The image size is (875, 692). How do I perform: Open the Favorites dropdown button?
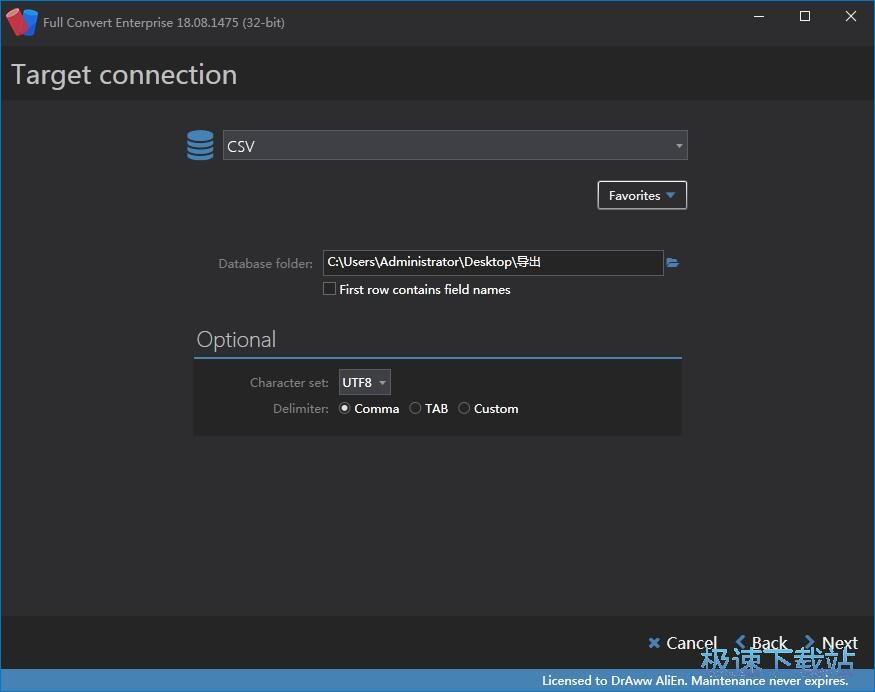point(642,195)
